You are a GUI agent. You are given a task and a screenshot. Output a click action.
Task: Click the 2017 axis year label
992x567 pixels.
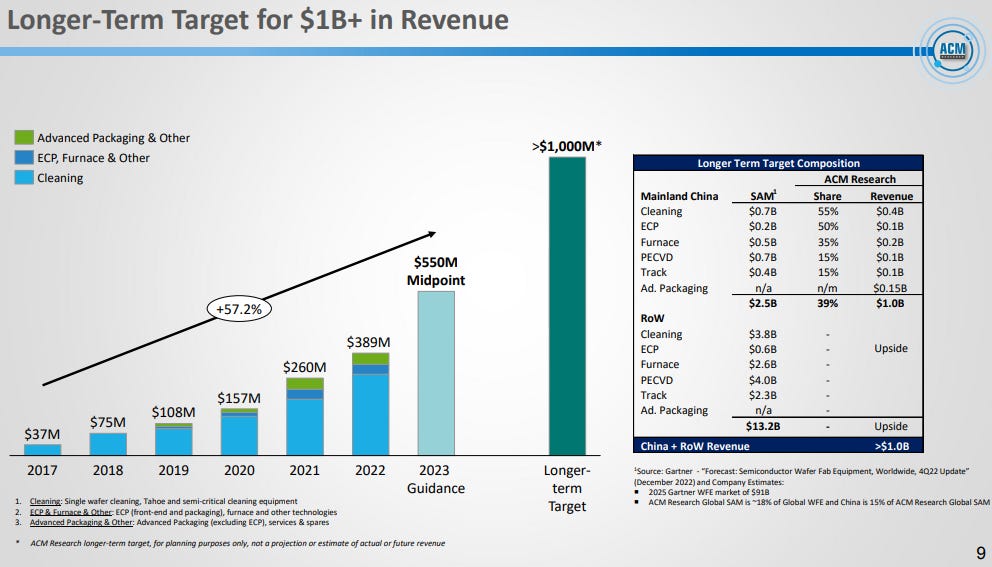coord(42,471)
